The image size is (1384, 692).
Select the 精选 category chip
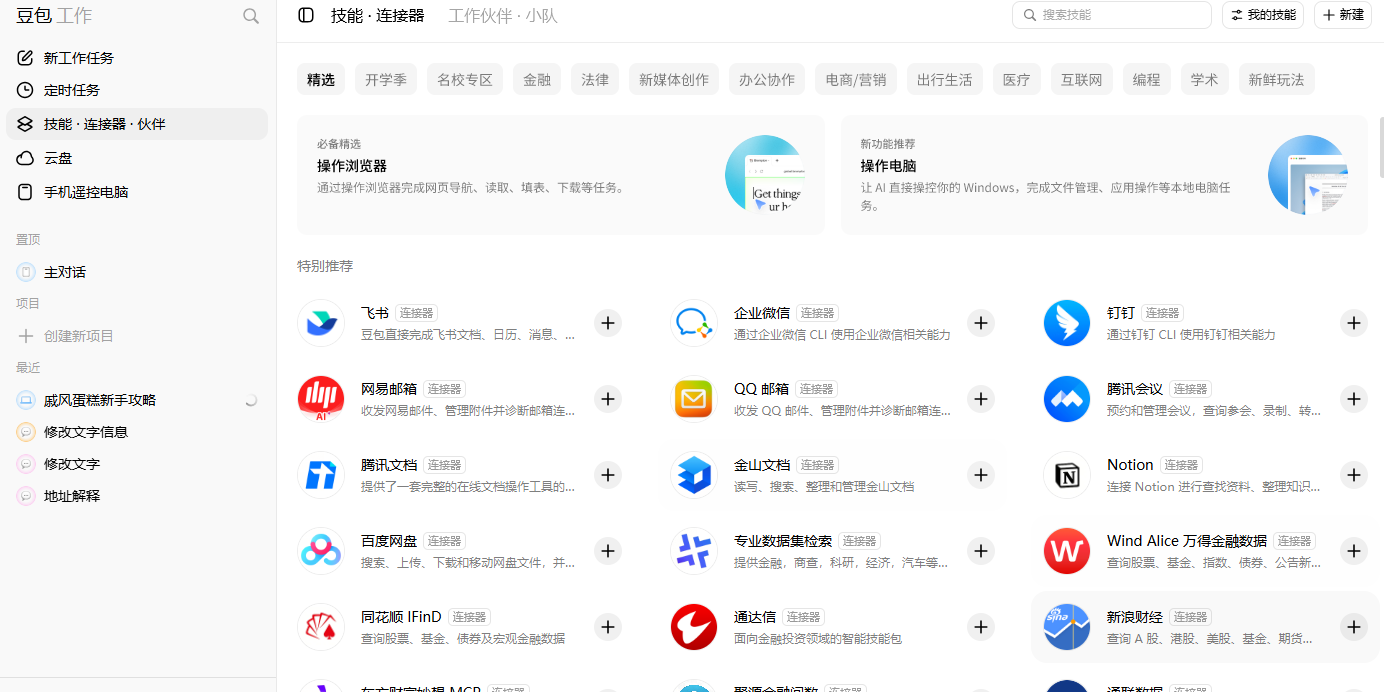tap(321, 80)
